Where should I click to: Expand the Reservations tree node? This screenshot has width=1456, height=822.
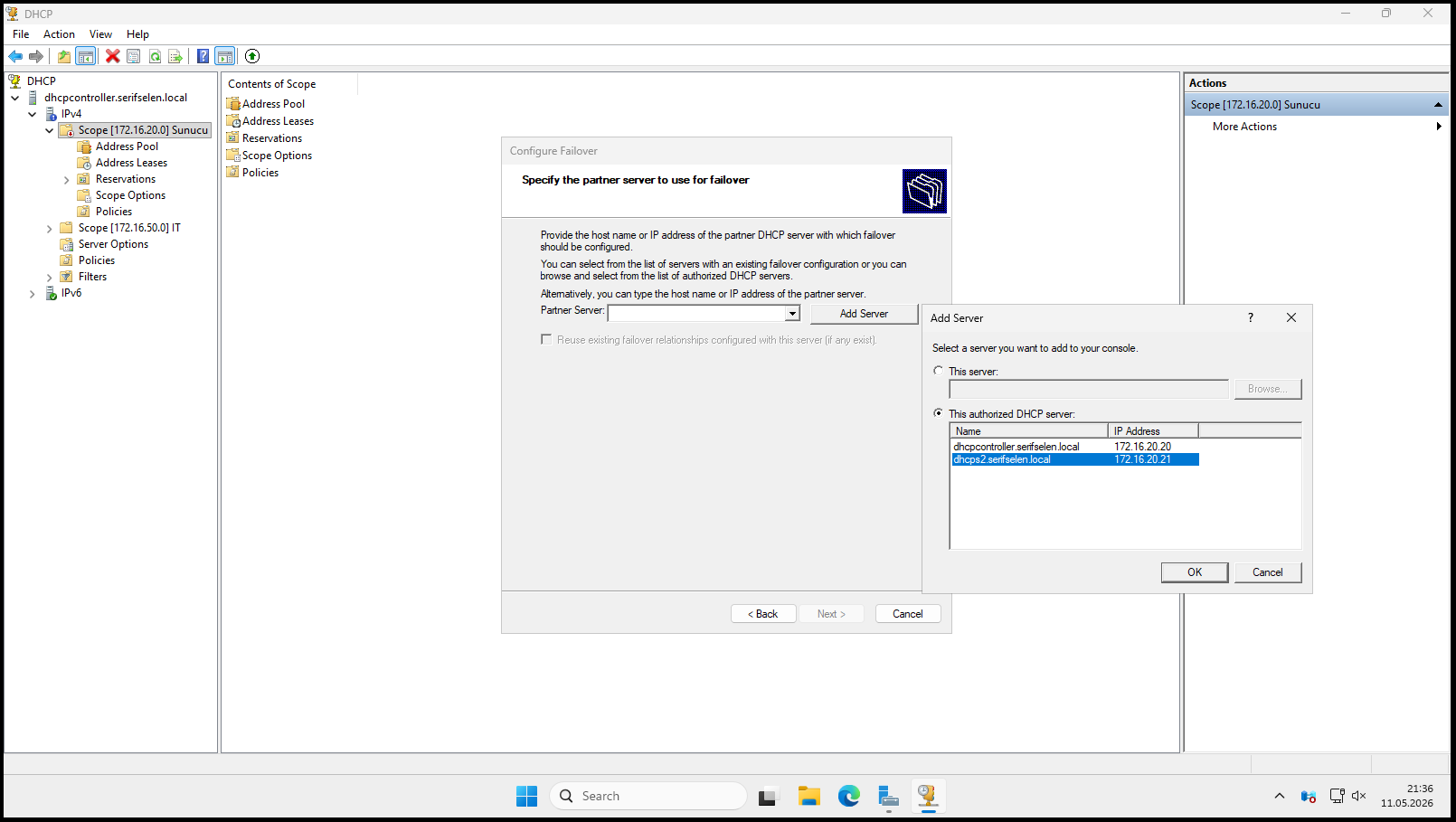tap(67, 180)
